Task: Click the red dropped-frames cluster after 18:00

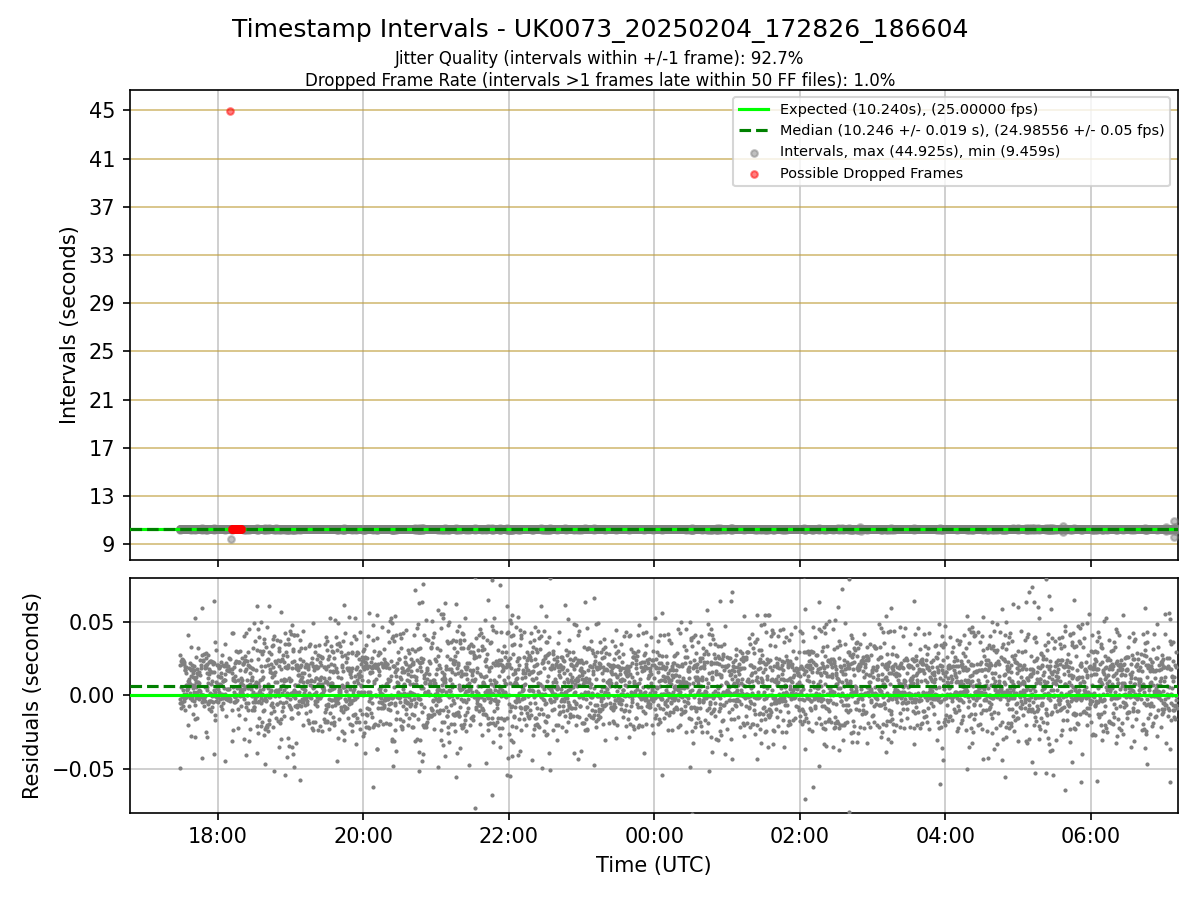Action: (236, 529)
